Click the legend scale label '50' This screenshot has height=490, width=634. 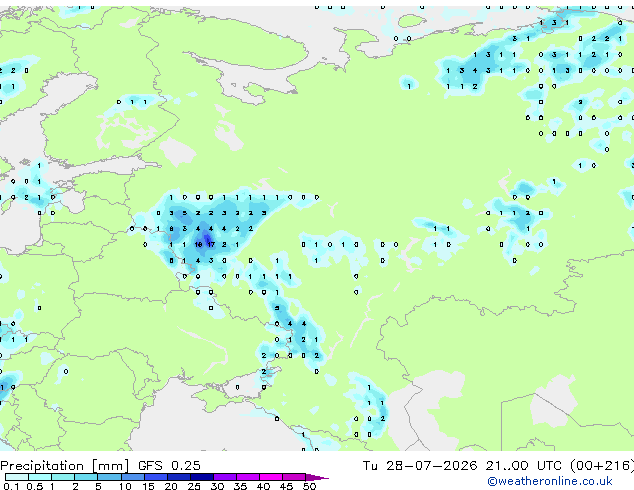point(310,486)
